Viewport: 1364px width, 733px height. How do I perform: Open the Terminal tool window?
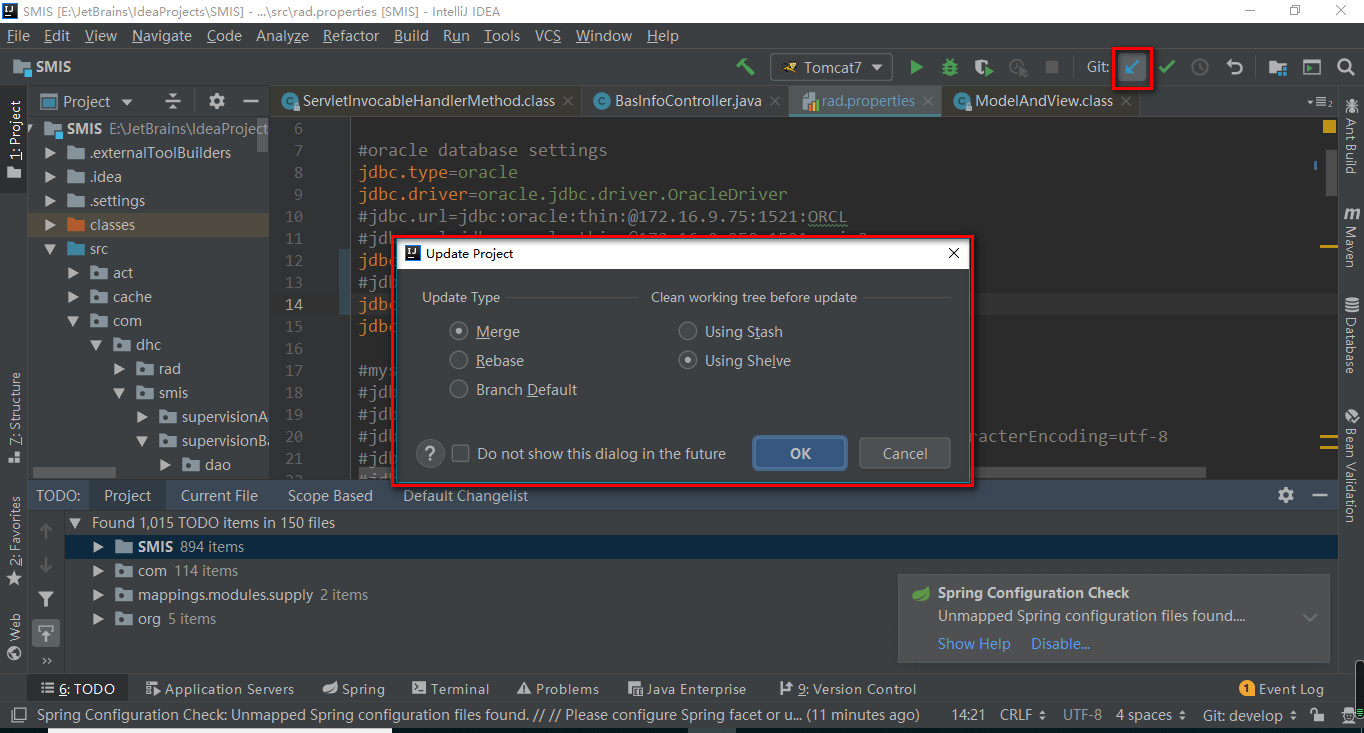(x=449, y=689)
